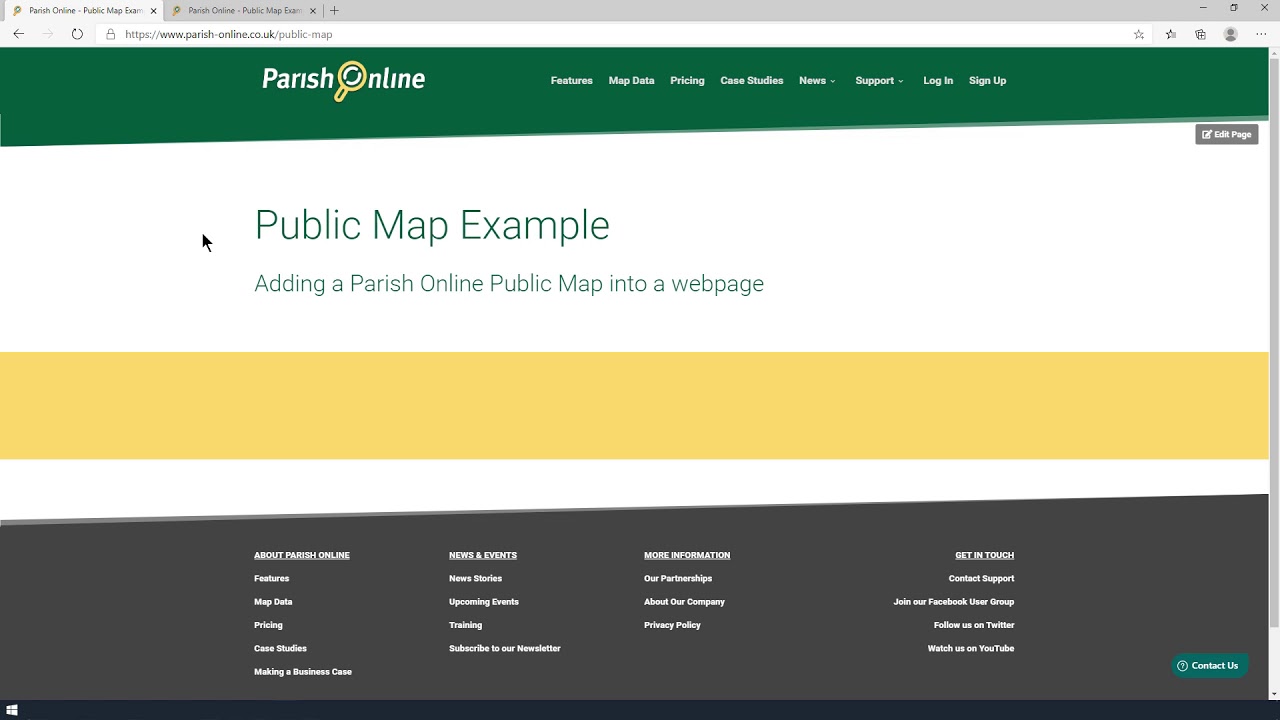This screenshot has width=1280, height=720.
Task: Open About Our Company link
Action: (x=685, y=602)
